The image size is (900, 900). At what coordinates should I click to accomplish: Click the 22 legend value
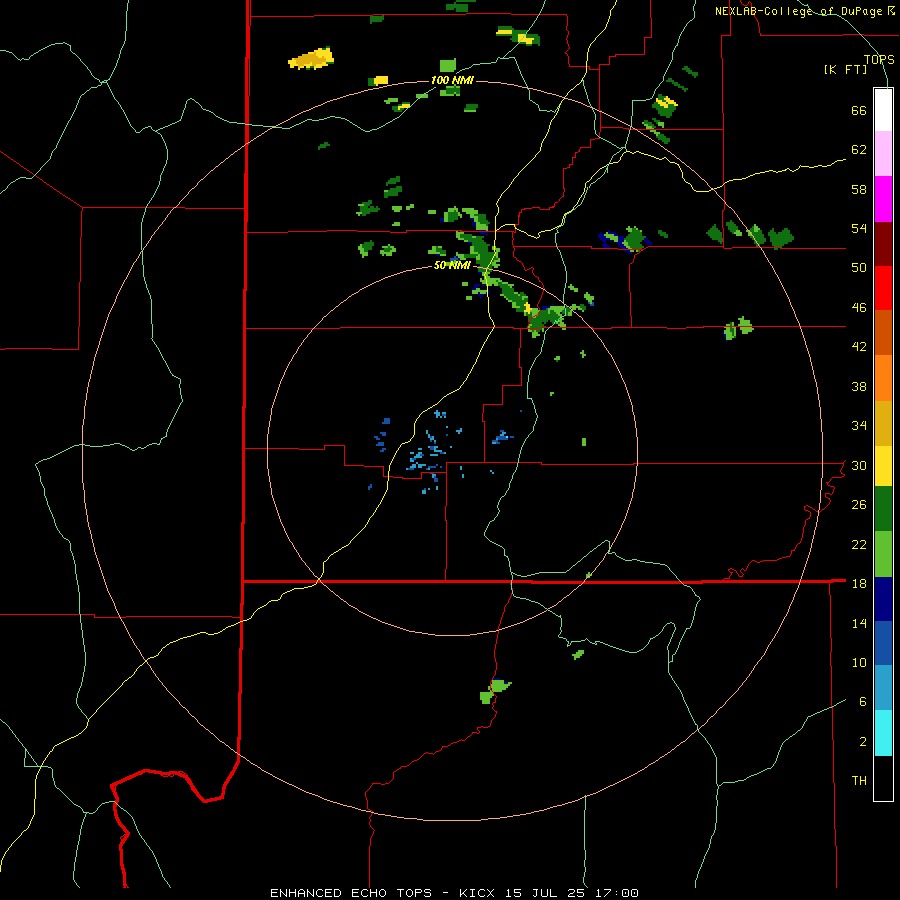pos(859,544)
